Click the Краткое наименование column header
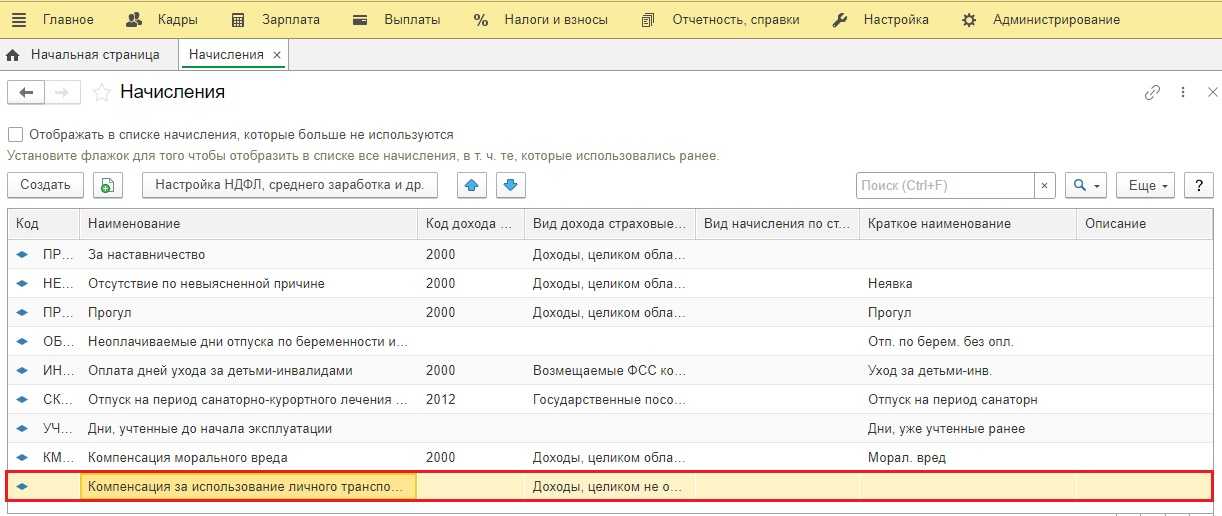1222x516 pixels. pyautogui.click(x=967, y=224)
